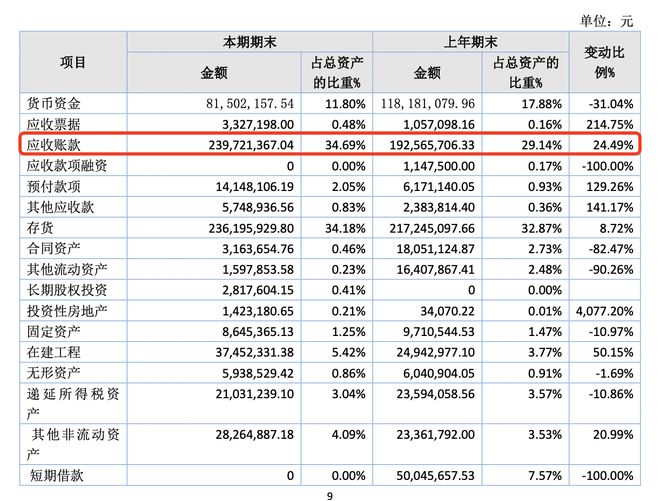This screenshot has width=660, height=501.
Task: Click amount 34,070.22
Action: (x=447, y=312)
